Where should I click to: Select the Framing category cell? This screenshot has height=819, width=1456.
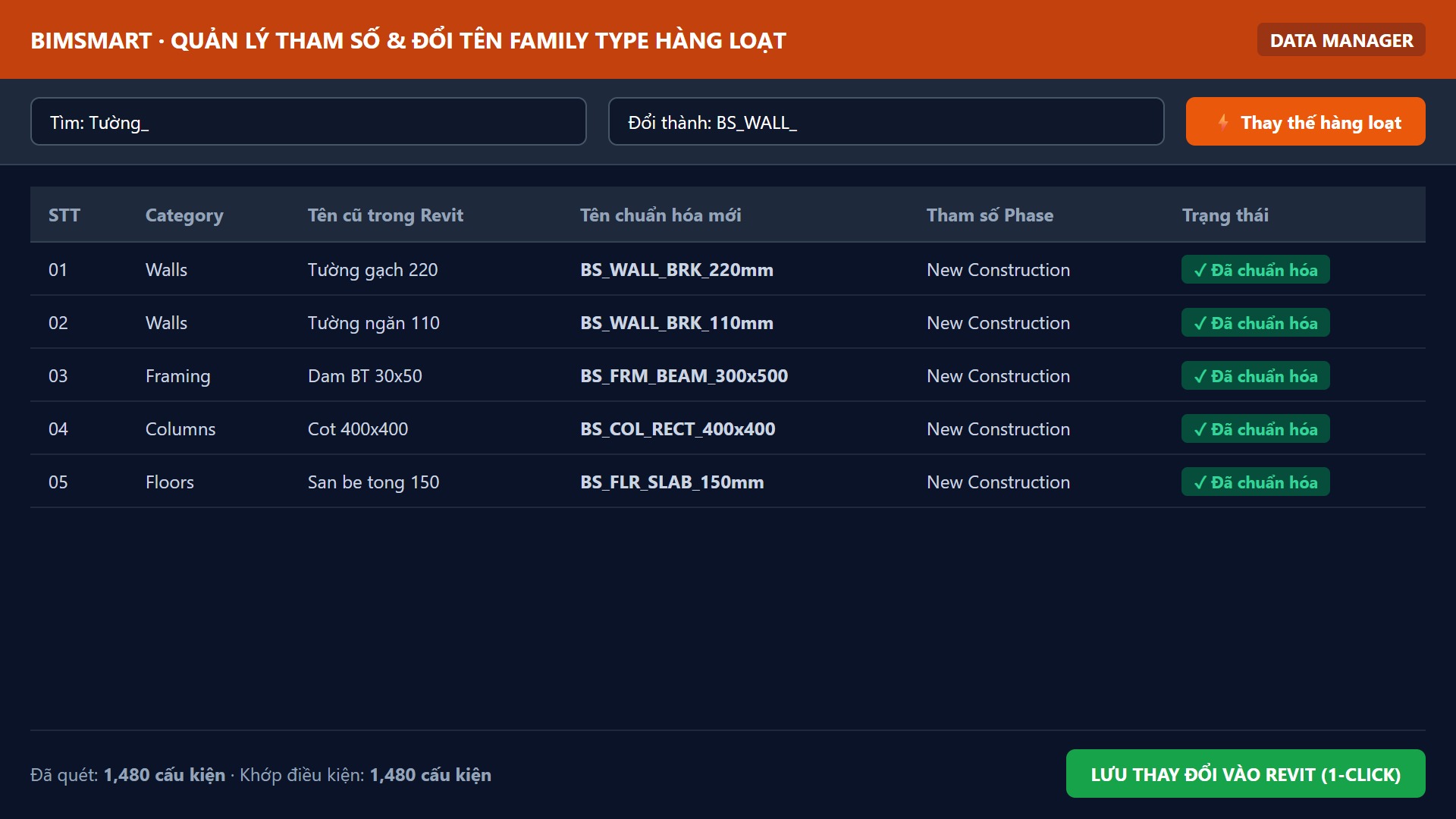click(x=177, y=376)
